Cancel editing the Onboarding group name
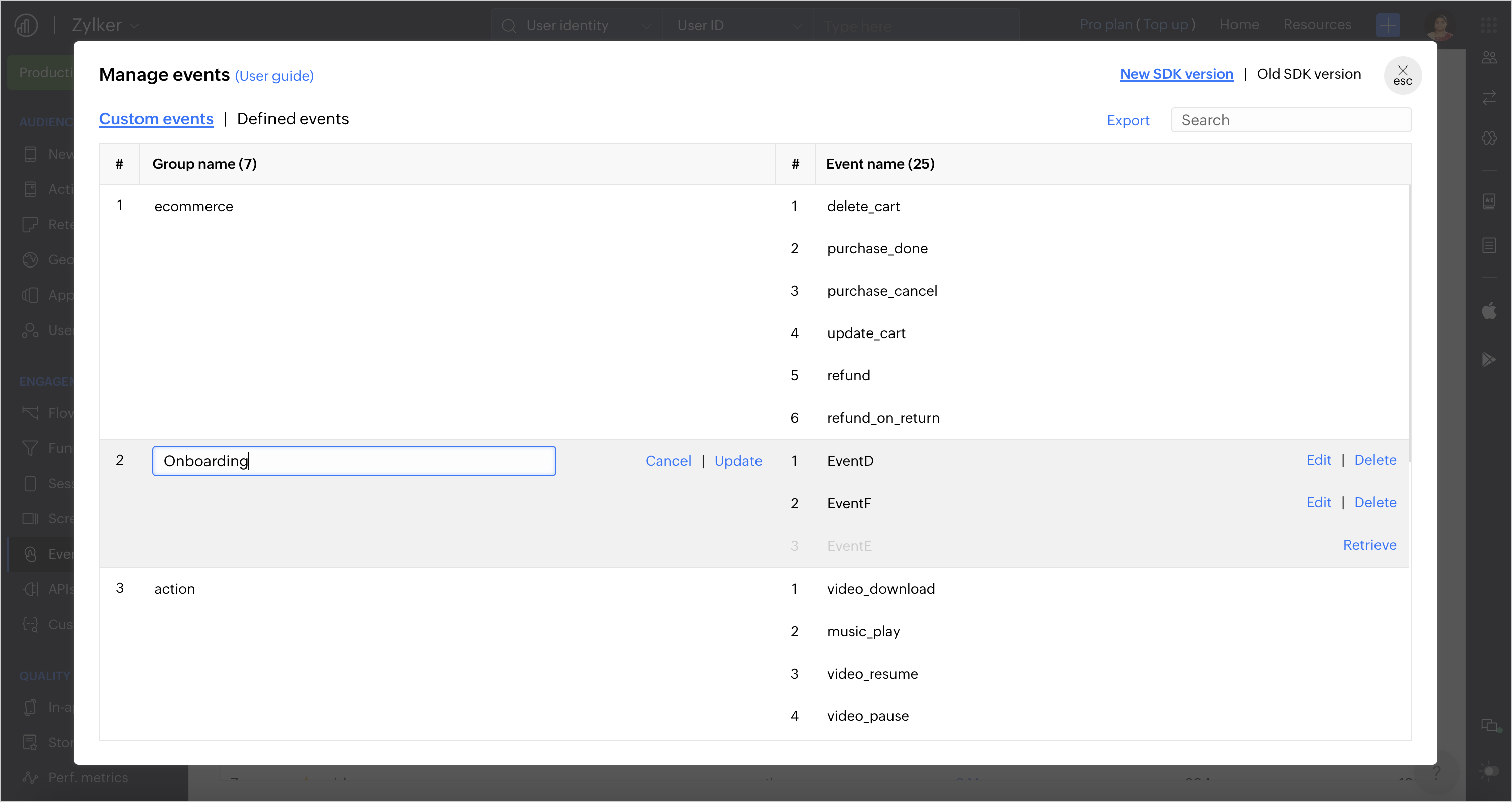This screenshot has height=802, width=1512. [x=668, y=461]
